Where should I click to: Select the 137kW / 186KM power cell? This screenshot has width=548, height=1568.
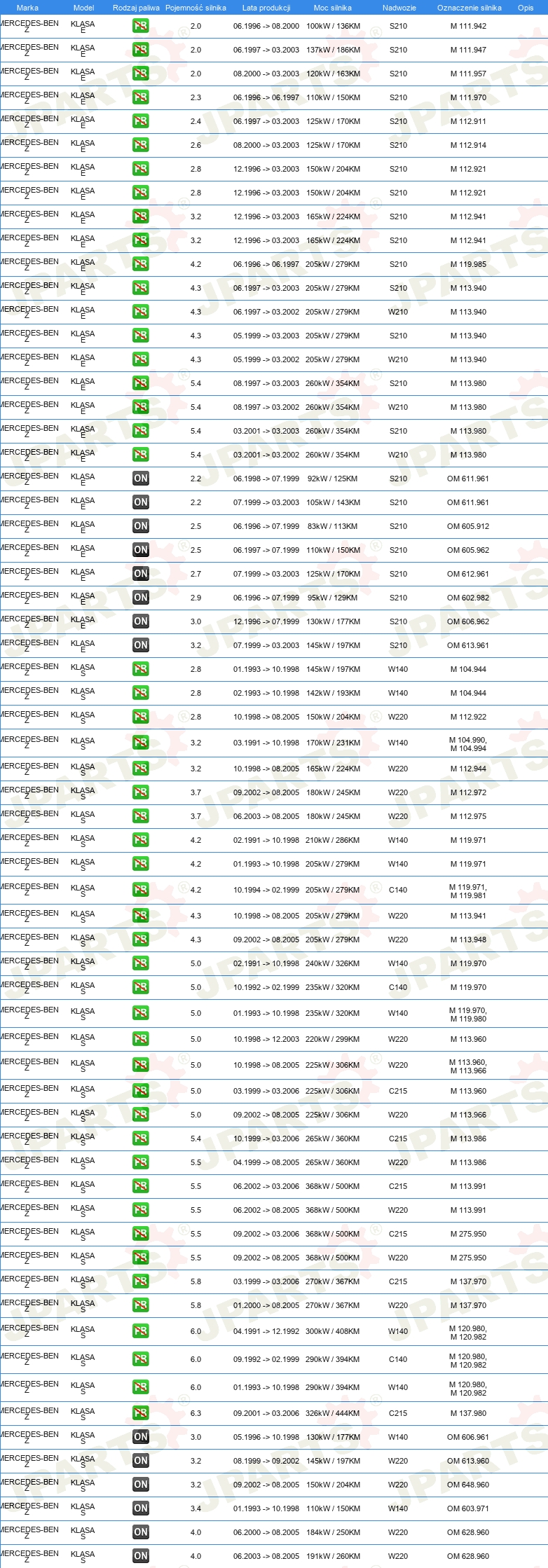(x=333, y=50)
